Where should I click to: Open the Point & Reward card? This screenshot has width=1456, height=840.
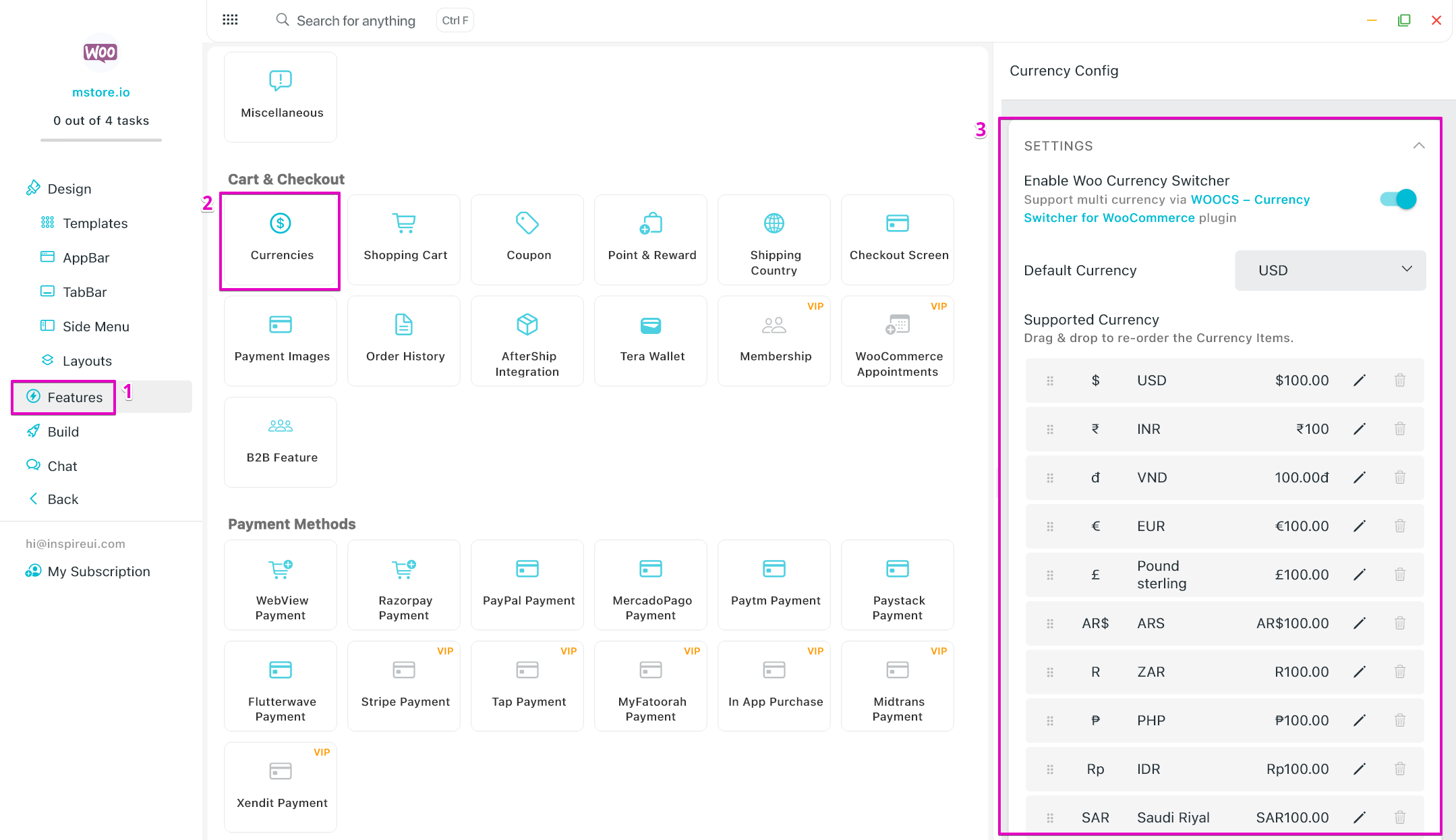[651, 240]
